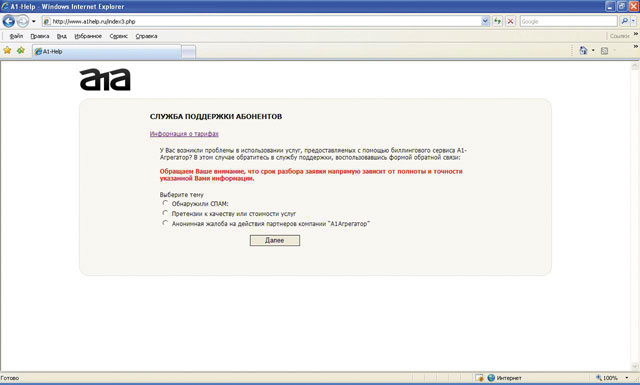
Task: Stop loading with the red X icon
Action: (x=510, y=21)
